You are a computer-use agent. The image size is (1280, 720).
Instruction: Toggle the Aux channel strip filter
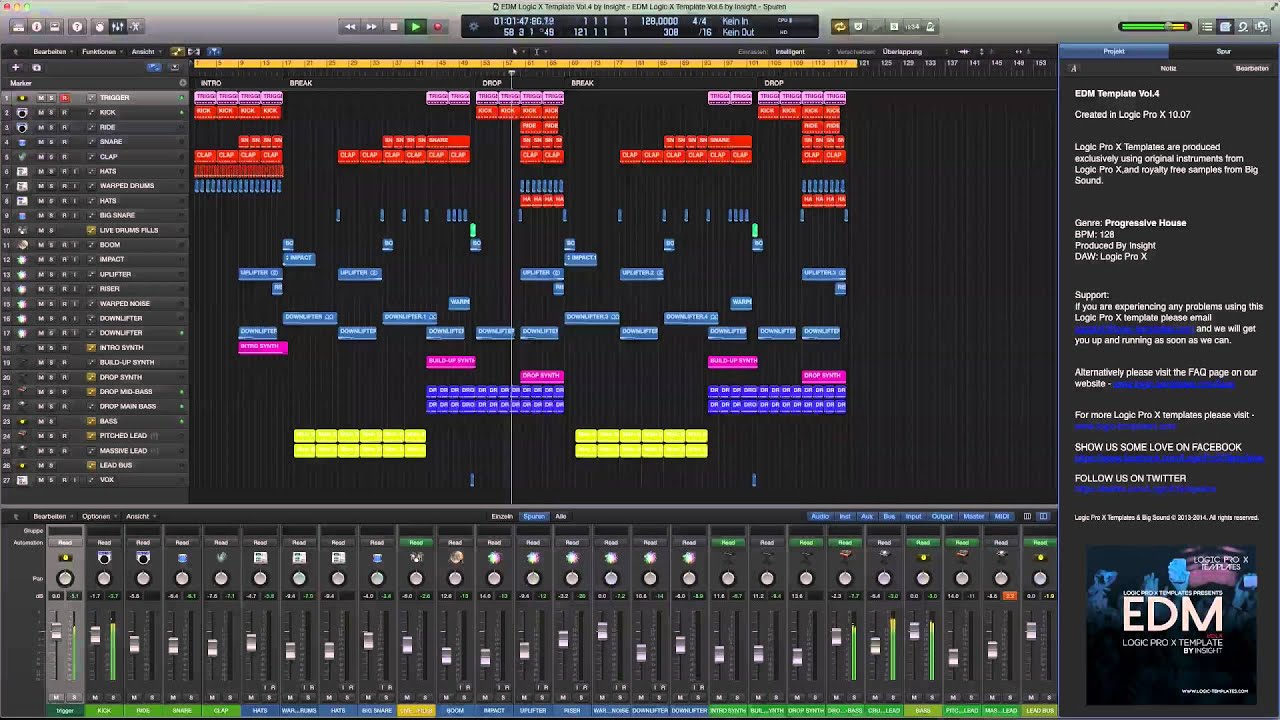pyautogui.click(x=867, y=516)
